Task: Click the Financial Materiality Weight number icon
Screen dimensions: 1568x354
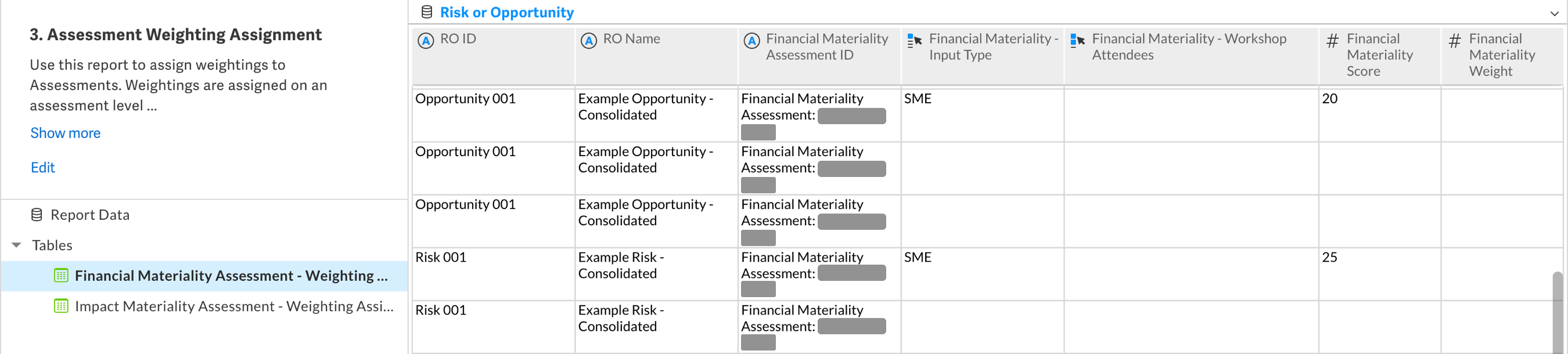Action: click(x=1455, y=41)
